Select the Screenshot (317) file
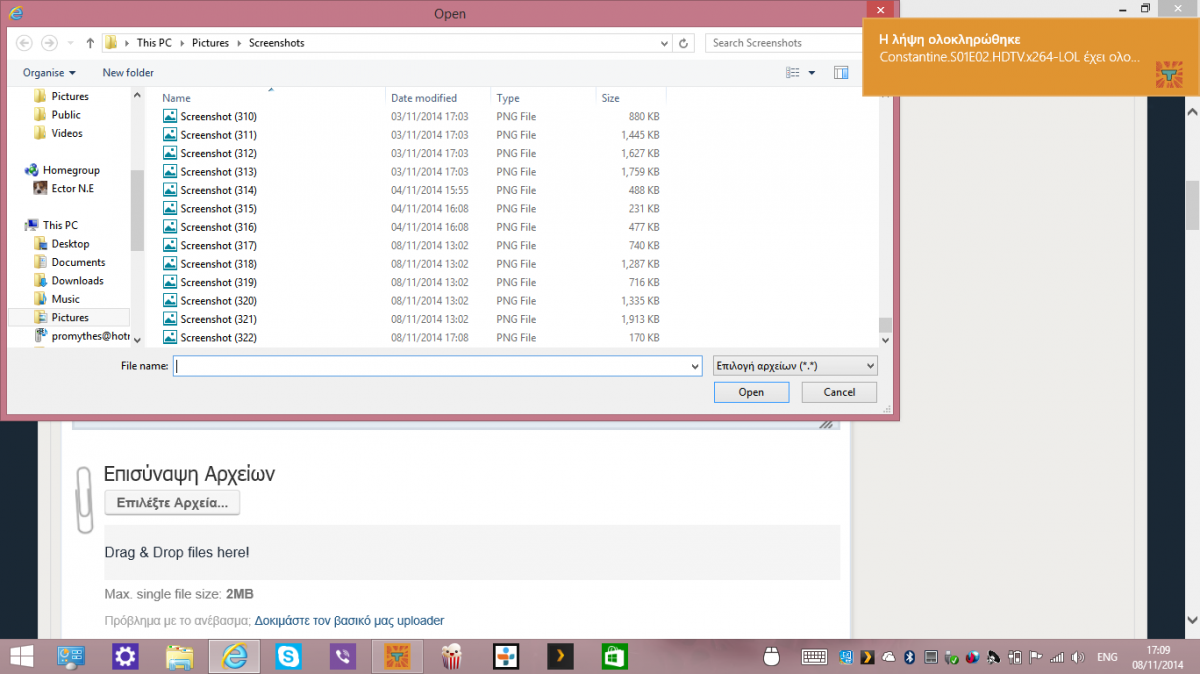 pyautogui.click(x=218, y=245)
